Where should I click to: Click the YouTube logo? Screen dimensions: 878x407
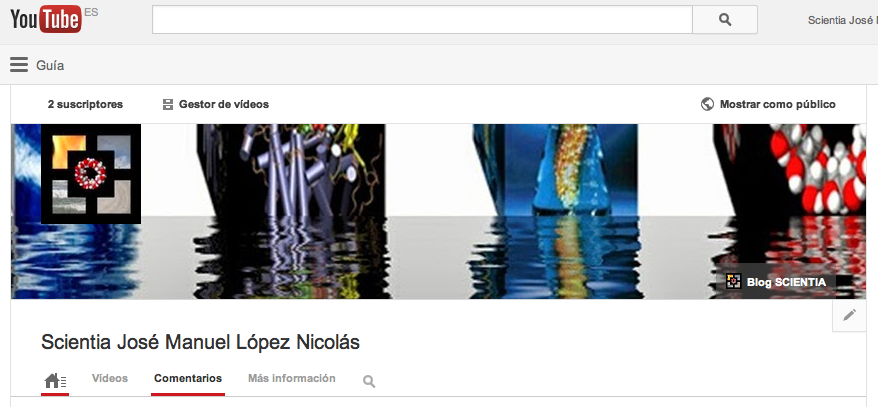pos(45,20)
